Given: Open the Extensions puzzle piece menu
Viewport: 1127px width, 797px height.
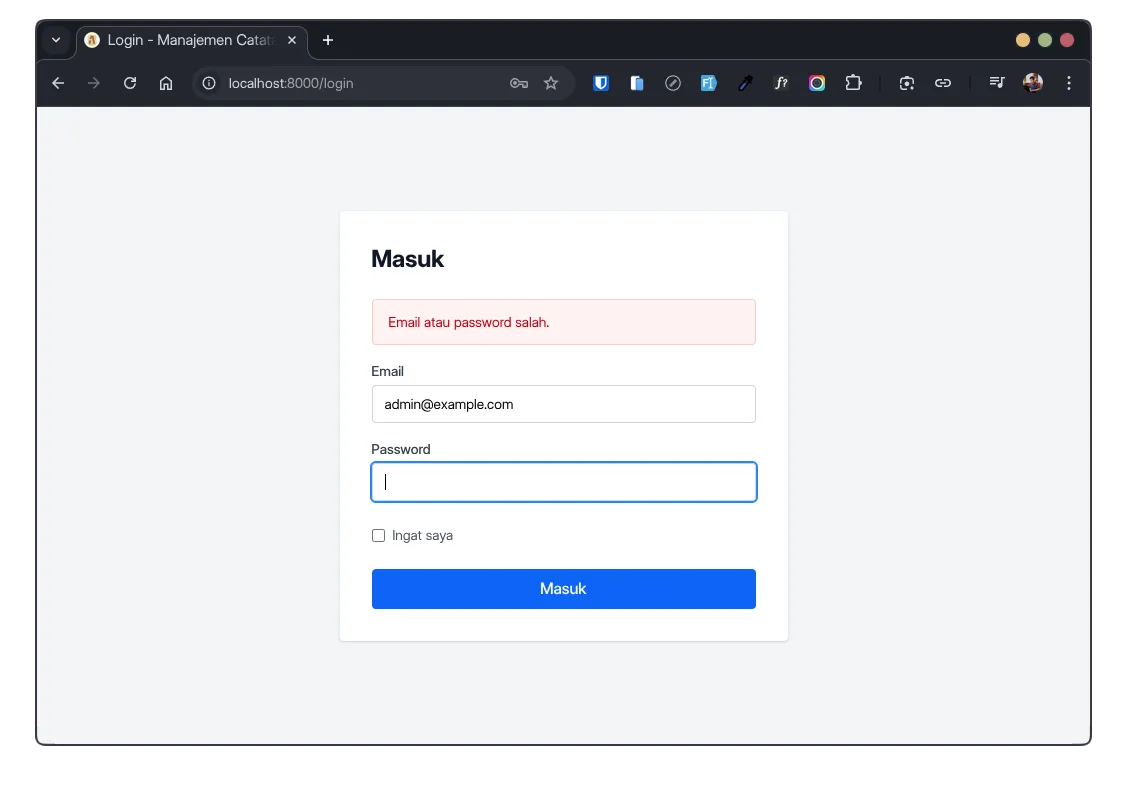Looking at the screenshot, I should point(853,83).
